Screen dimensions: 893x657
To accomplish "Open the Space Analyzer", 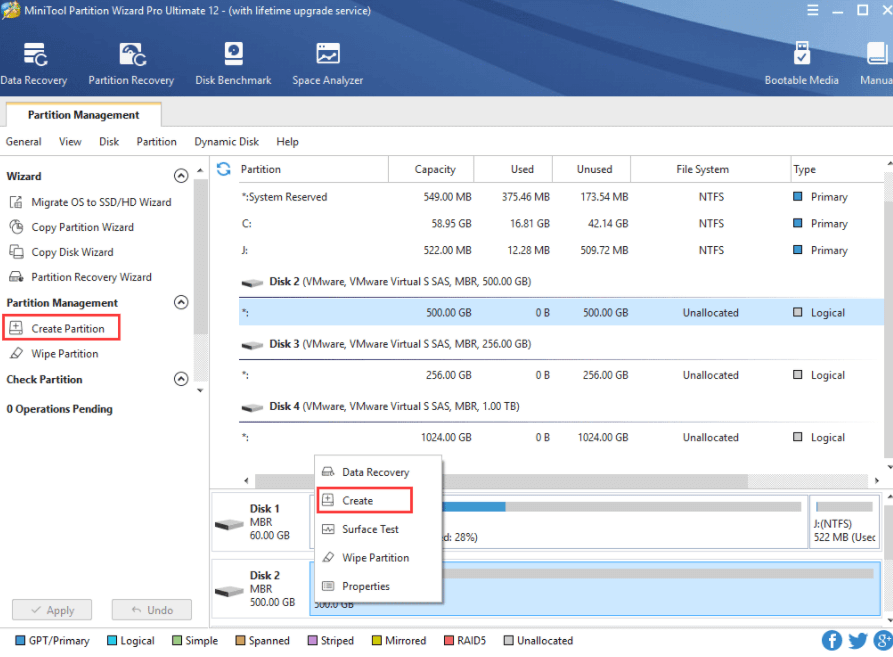I will click(327, 60).
